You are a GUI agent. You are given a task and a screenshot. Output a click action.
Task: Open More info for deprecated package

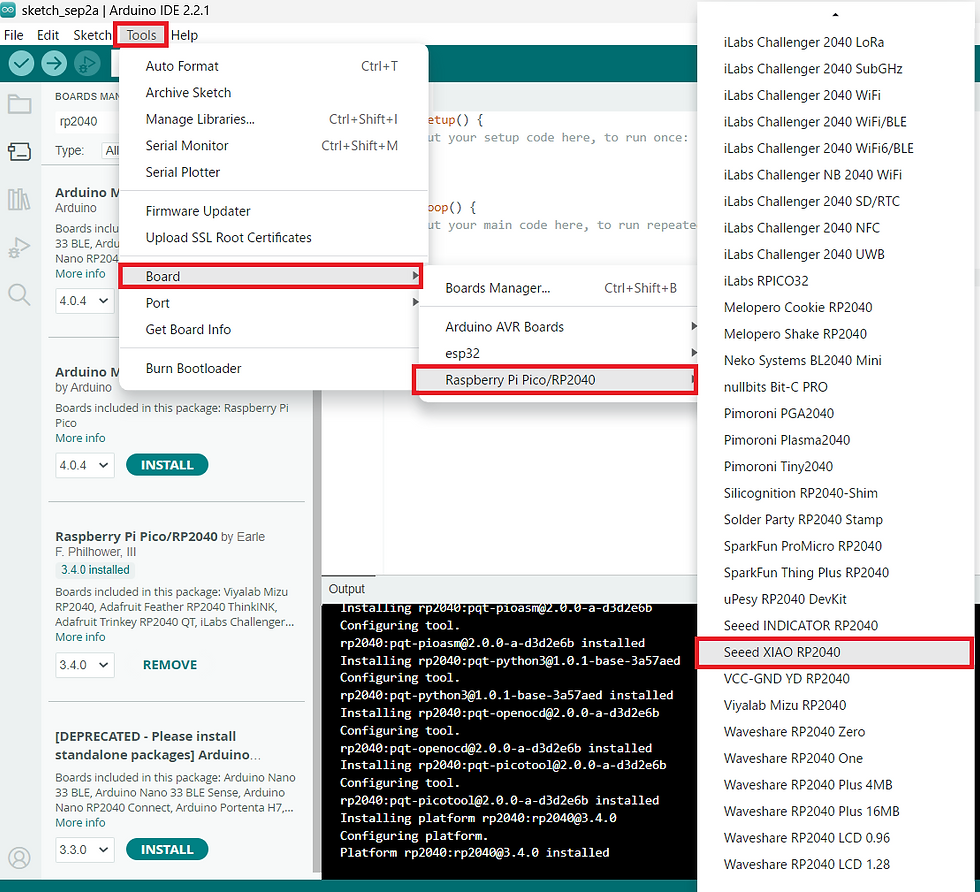tap(80, 823)
